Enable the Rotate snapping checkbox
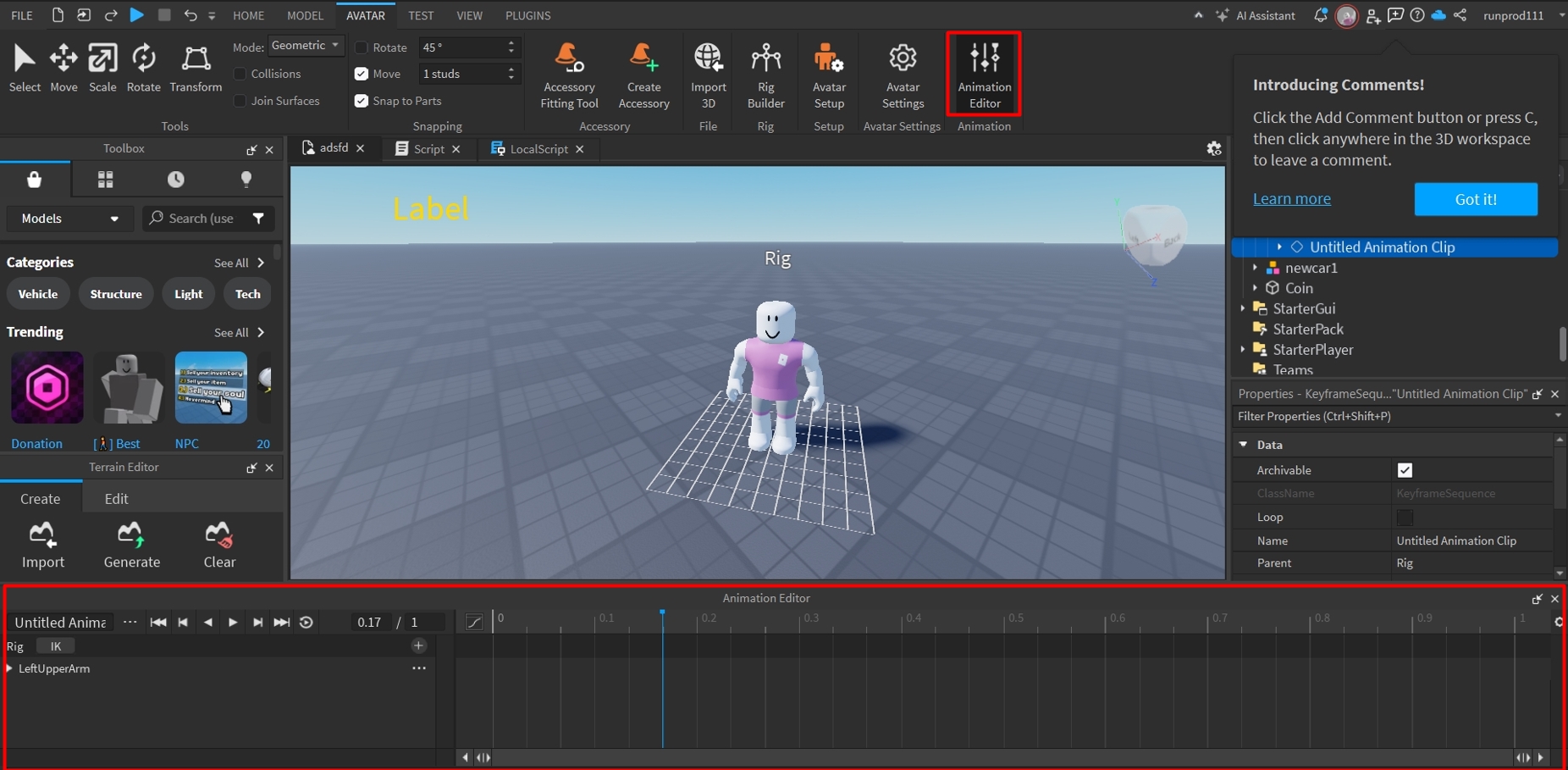 362,47
